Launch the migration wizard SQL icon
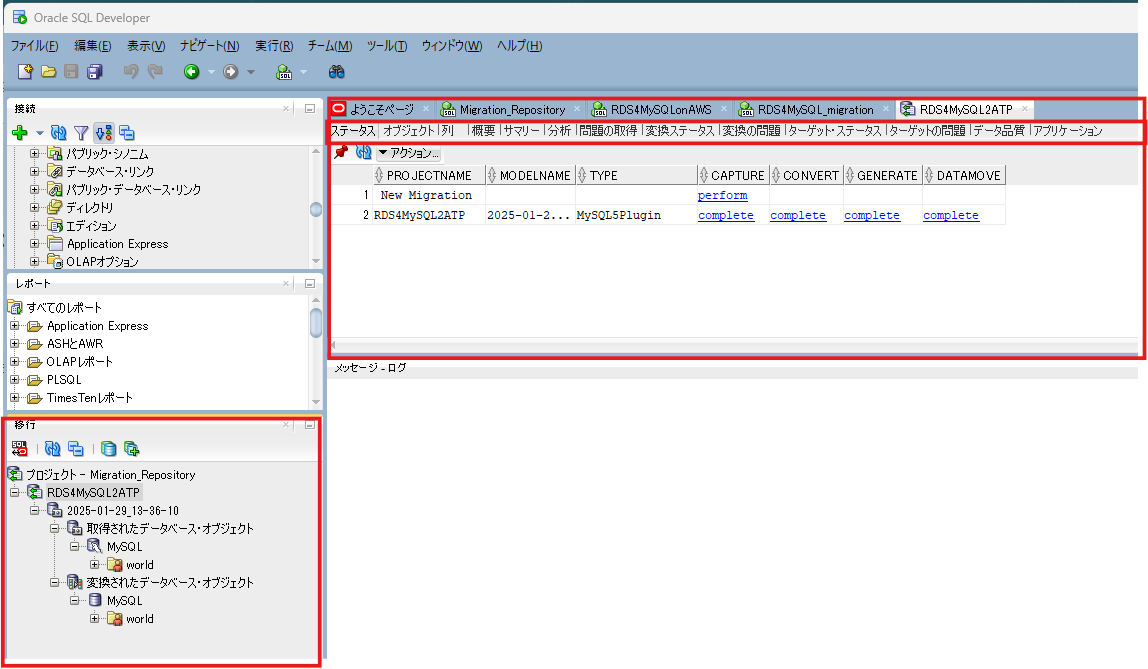The height and width of the screenshot is (669, 1148). [x=20, y=449]
